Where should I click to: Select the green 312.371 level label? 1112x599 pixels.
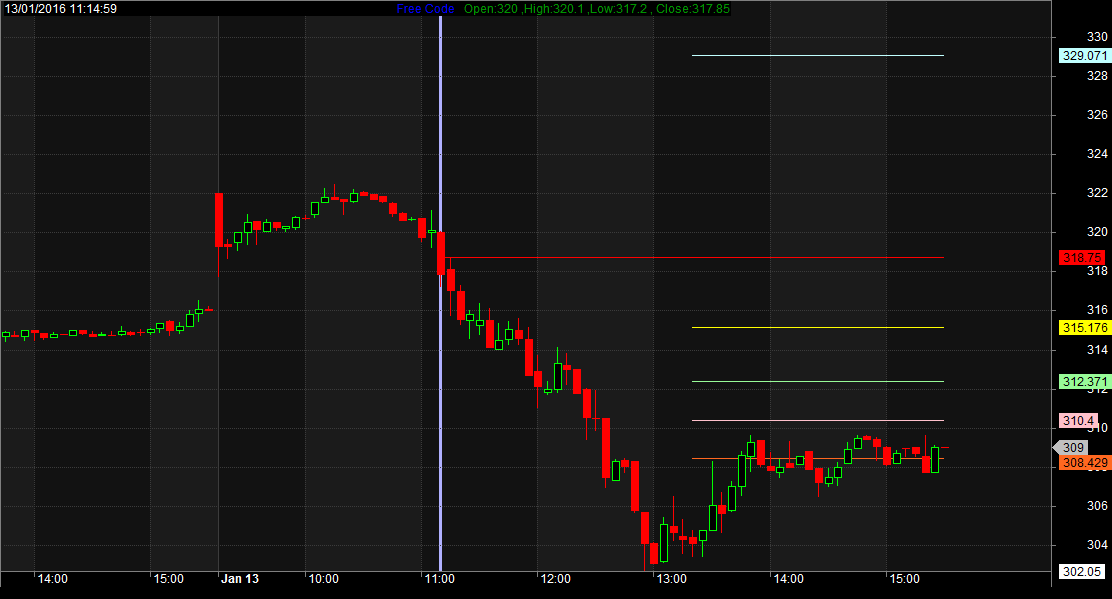pyautogui.click(x=1084, y=381)
